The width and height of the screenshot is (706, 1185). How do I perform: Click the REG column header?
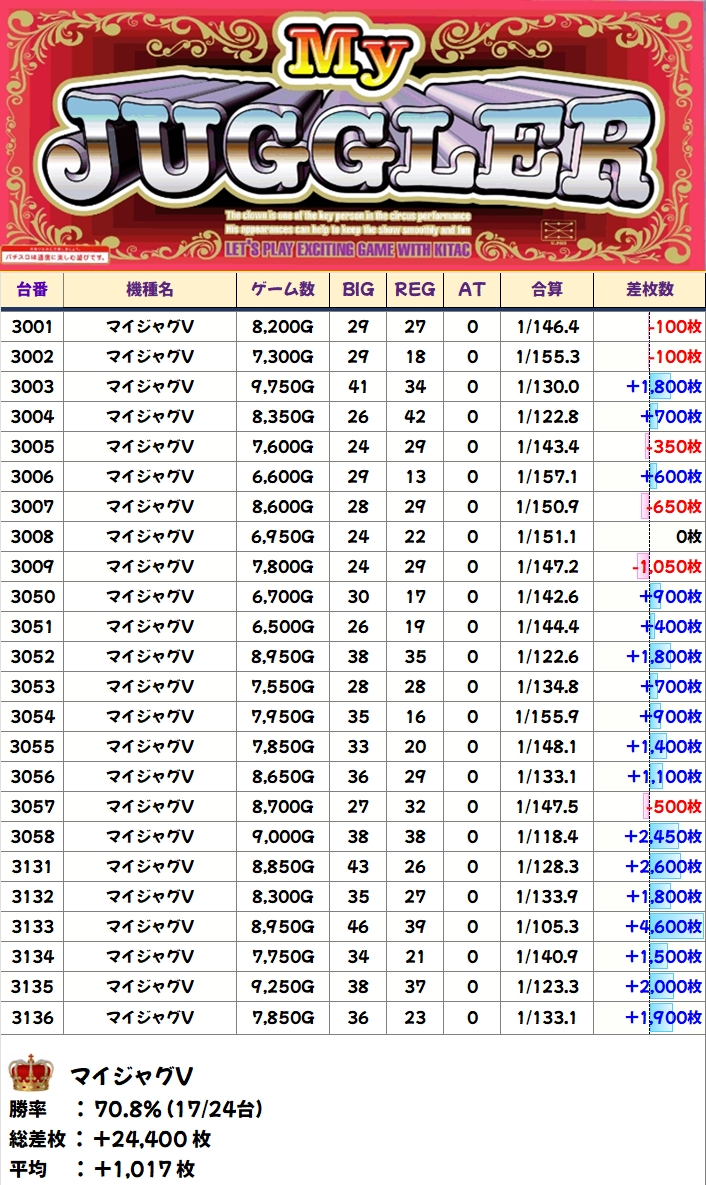click(x=415, y=289)
